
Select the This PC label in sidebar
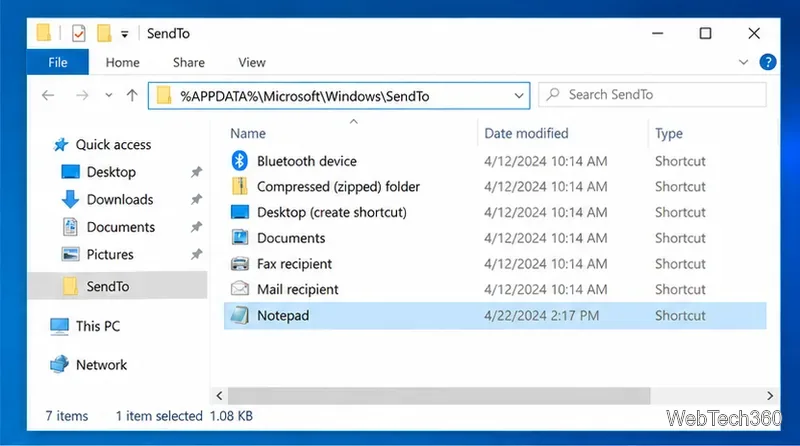pos(98,326)
